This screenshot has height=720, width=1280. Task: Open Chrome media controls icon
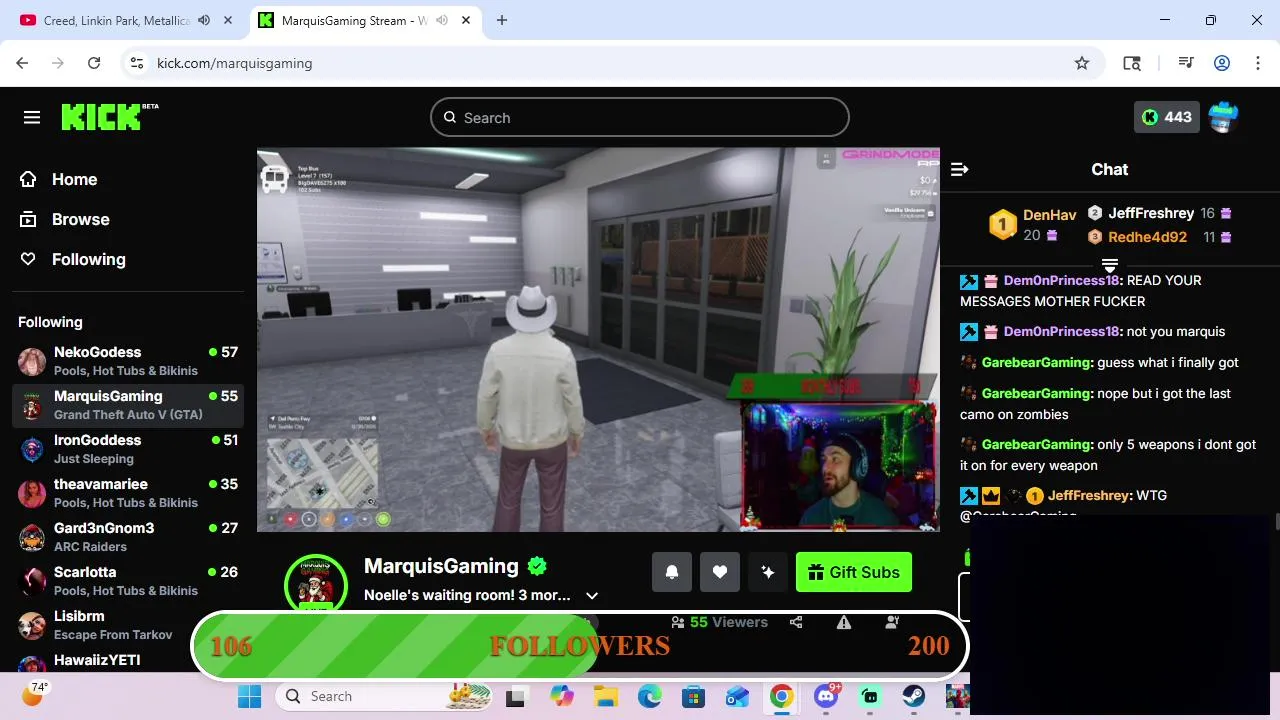1186,63
